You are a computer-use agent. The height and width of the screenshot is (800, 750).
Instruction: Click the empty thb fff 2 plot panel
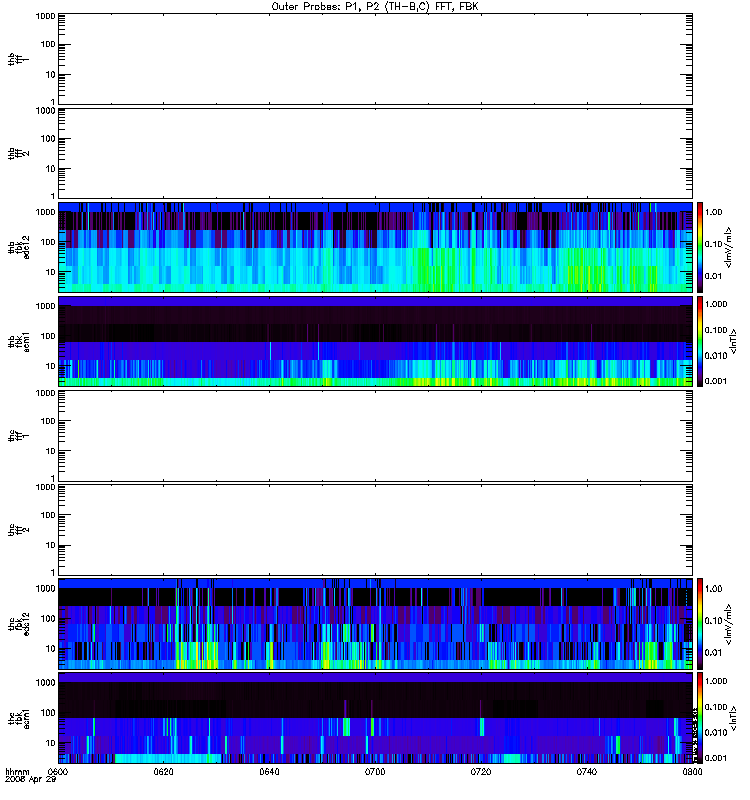pyautogui.click(x=375, y=154)
